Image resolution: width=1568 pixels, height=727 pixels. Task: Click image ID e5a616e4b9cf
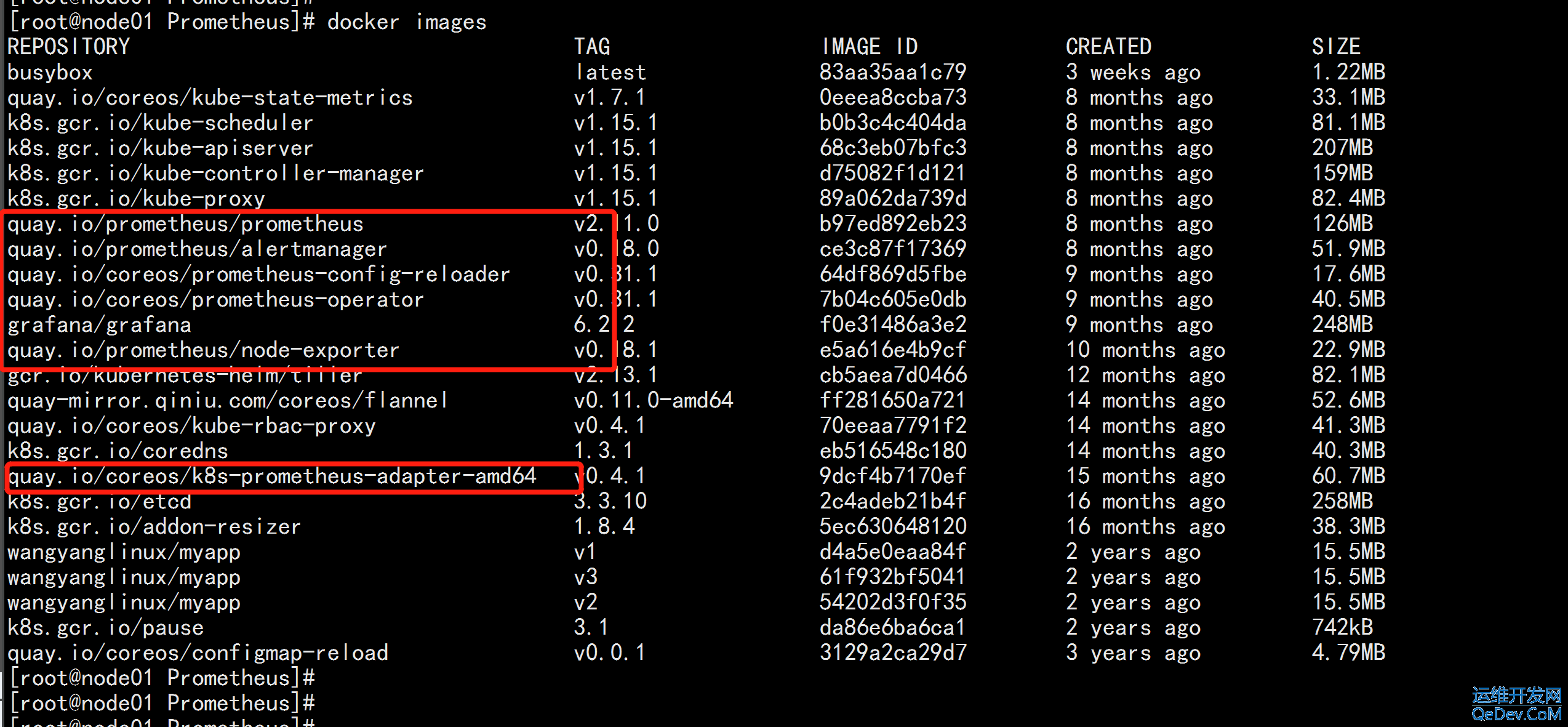[893, 350]
